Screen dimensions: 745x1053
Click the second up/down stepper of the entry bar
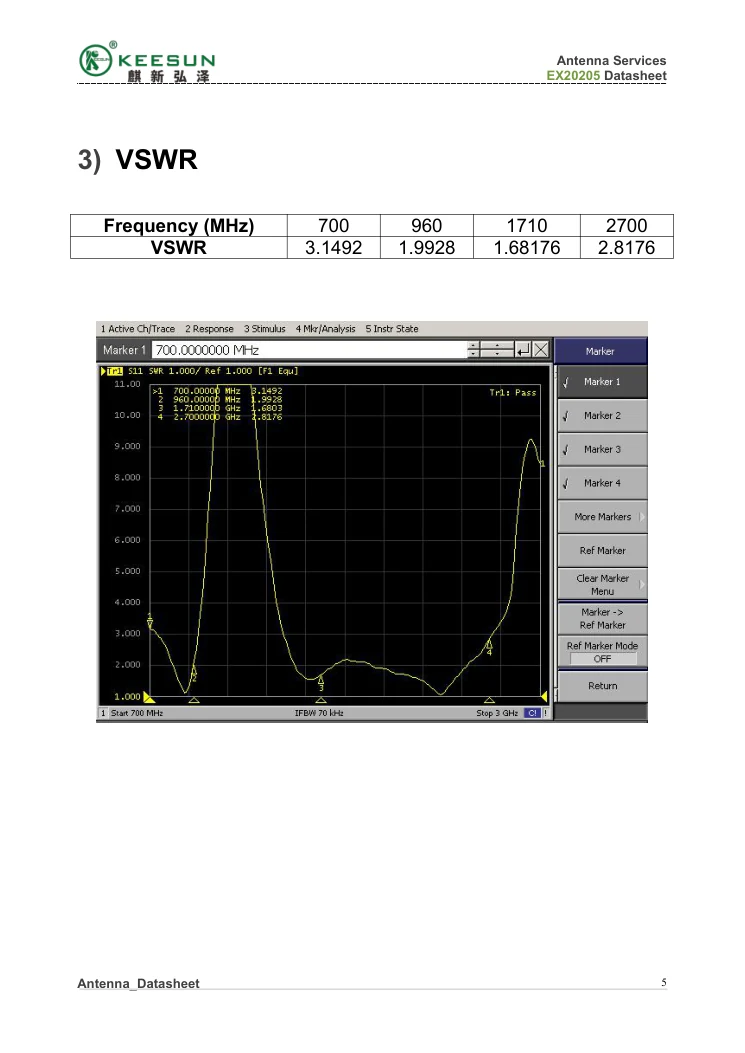click(x=497, y=350)
